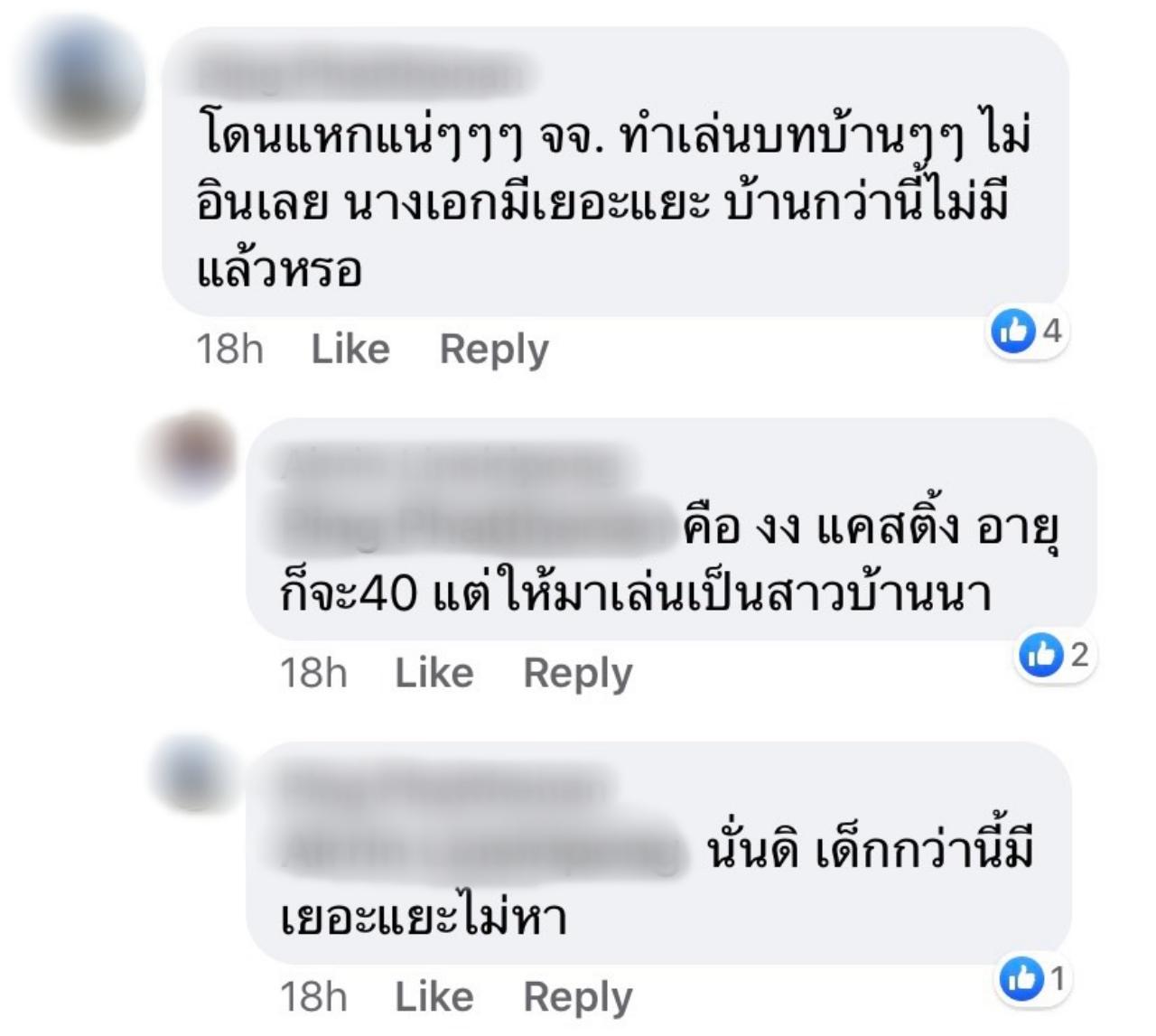Like the top comment about โดนแหกแน่ๆ

pyautogui.click(x=350, y=350)
